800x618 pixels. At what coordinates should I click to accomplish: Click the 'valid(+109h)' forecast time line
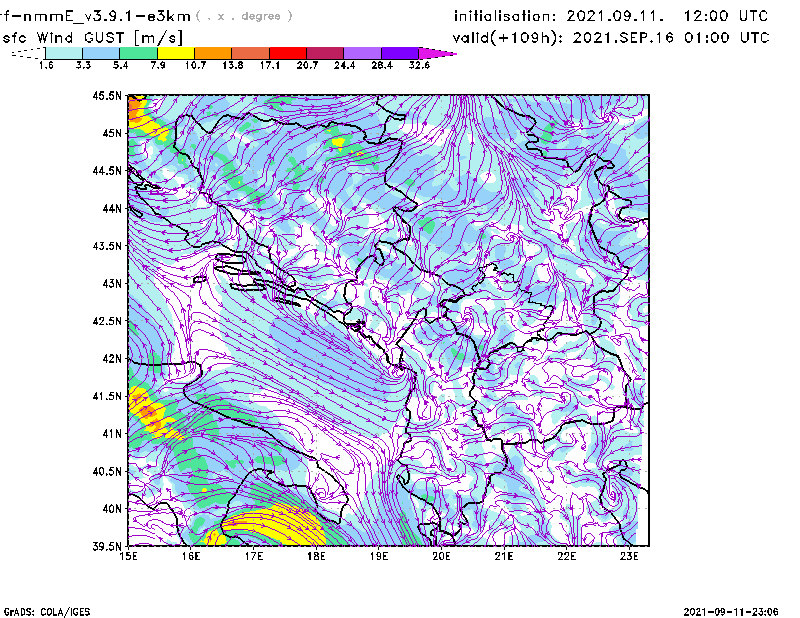[x=611, y=38]
